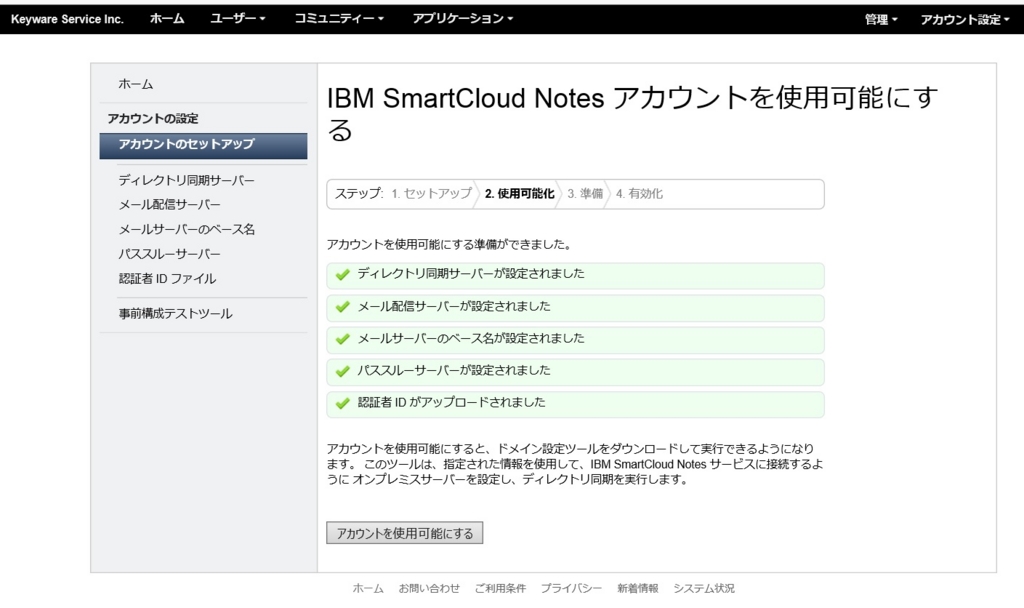Click checkmark icon for メールサーバーのベース名 status
The height and width of the screenshot is (608, 1024).
[x=343, y=339]
